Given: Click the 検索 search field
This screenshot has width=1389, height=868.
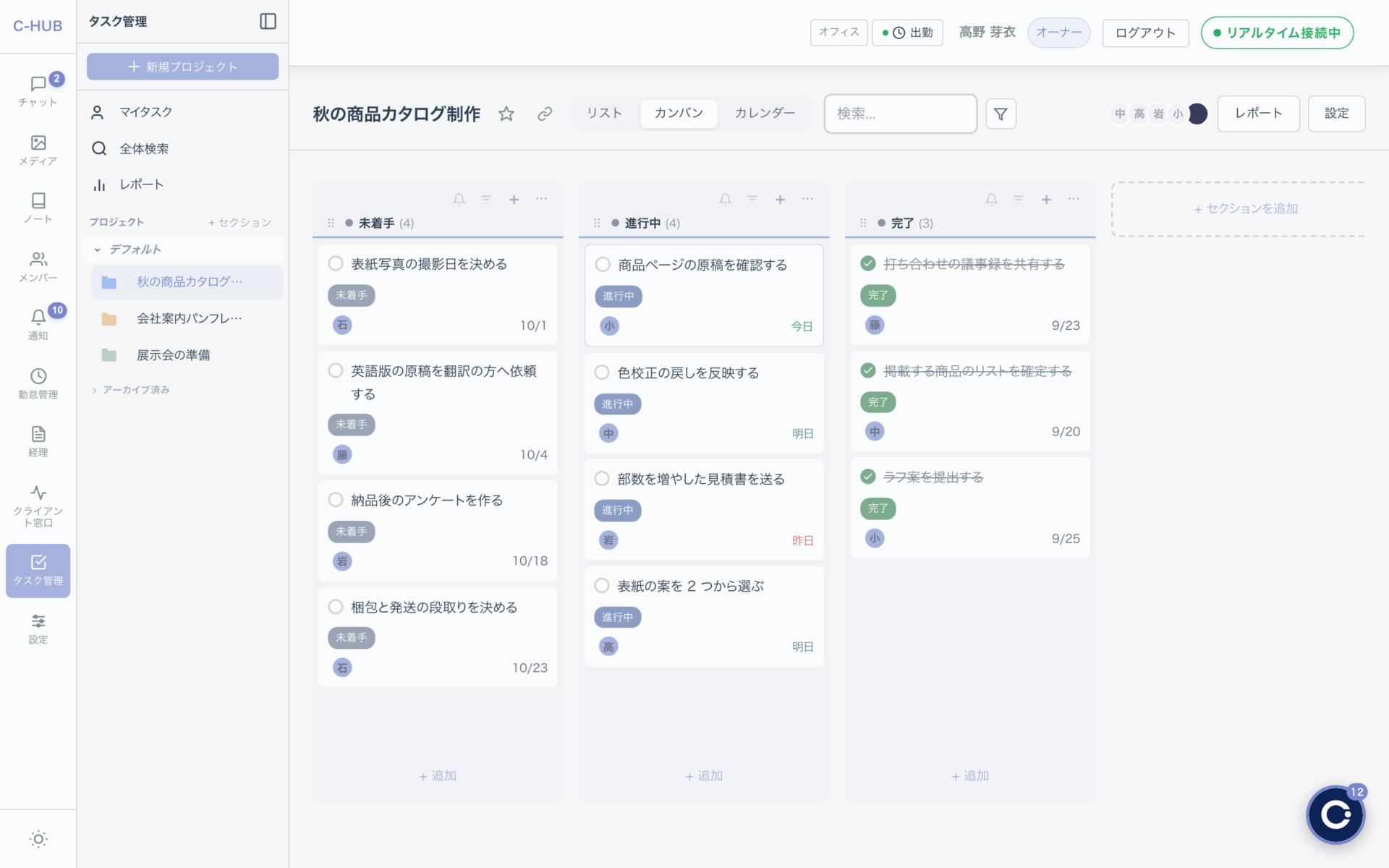Looking at the screenshot, I should (901, 114).
